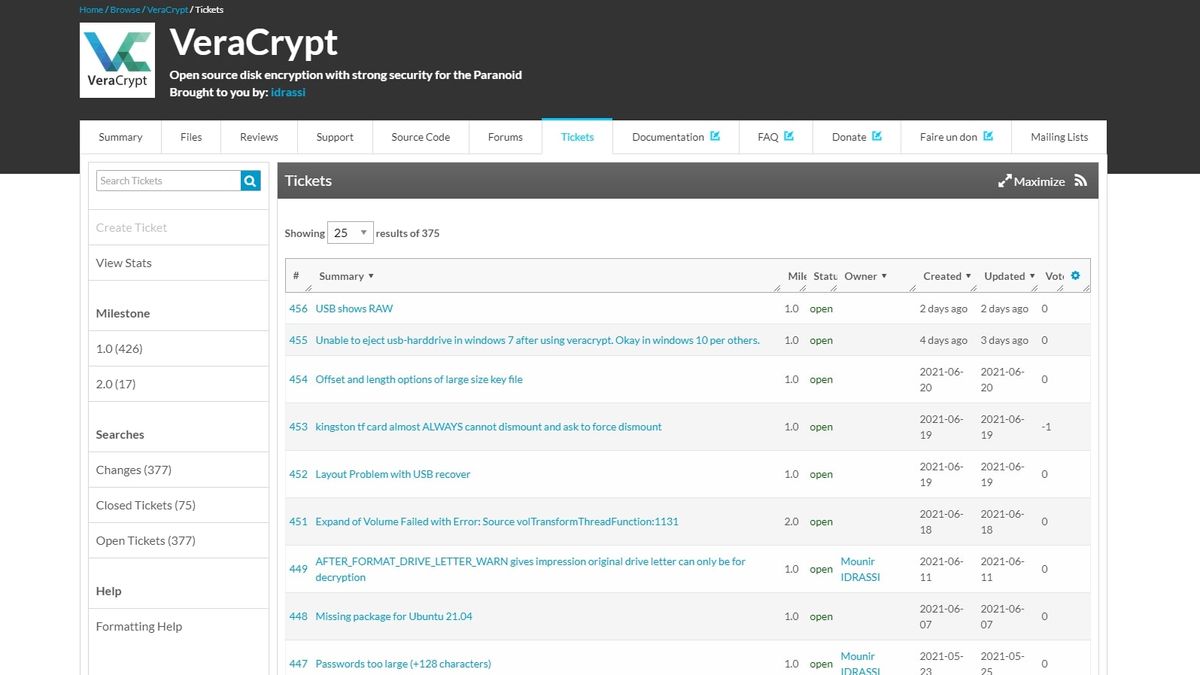Open the Summary column sort dropdown
Screen dimensions: 1200x675
[370, 276]
